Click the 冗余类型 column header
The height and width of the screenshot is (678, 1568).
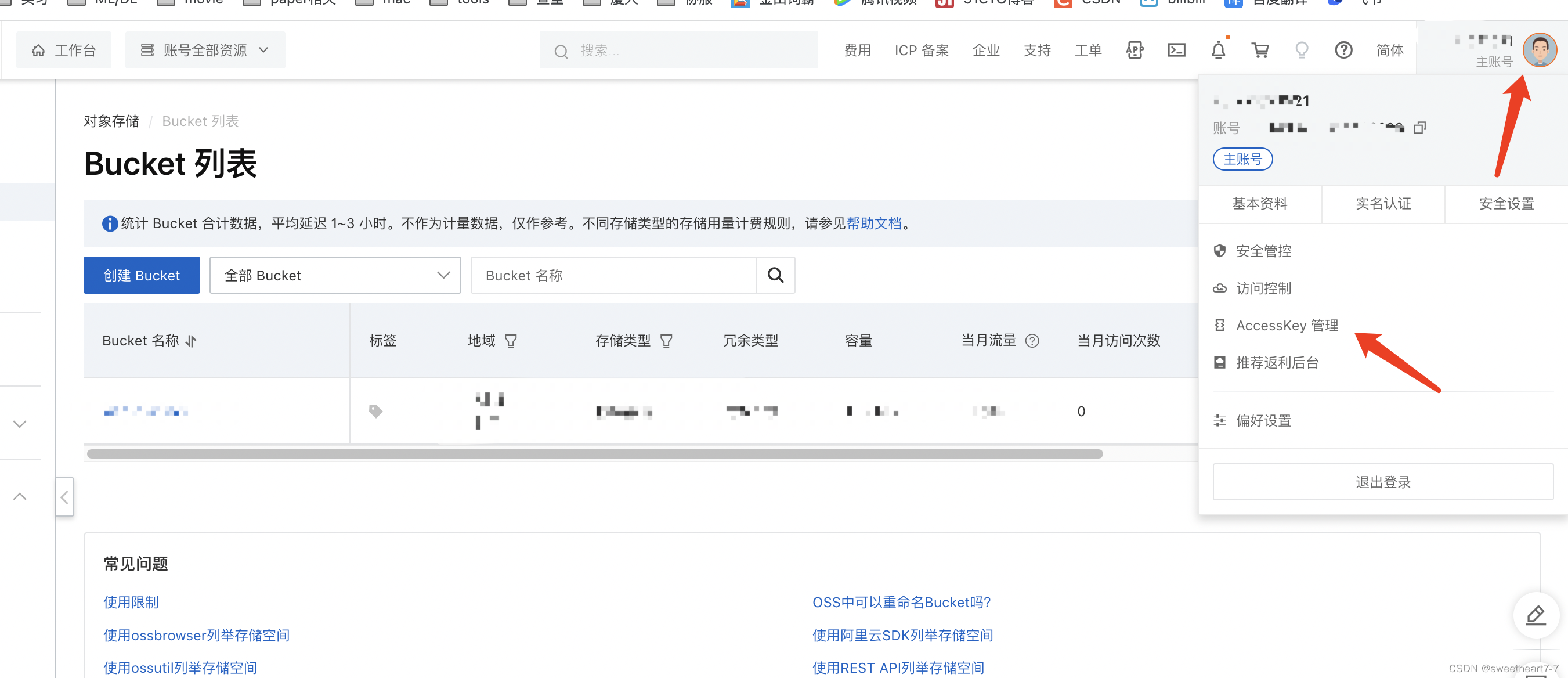750,341
